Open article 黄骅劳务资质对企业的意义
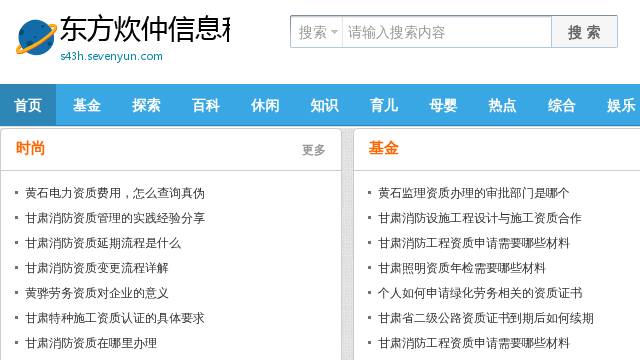The width and height of the screenshot is (640, 360). pos(97,293)
